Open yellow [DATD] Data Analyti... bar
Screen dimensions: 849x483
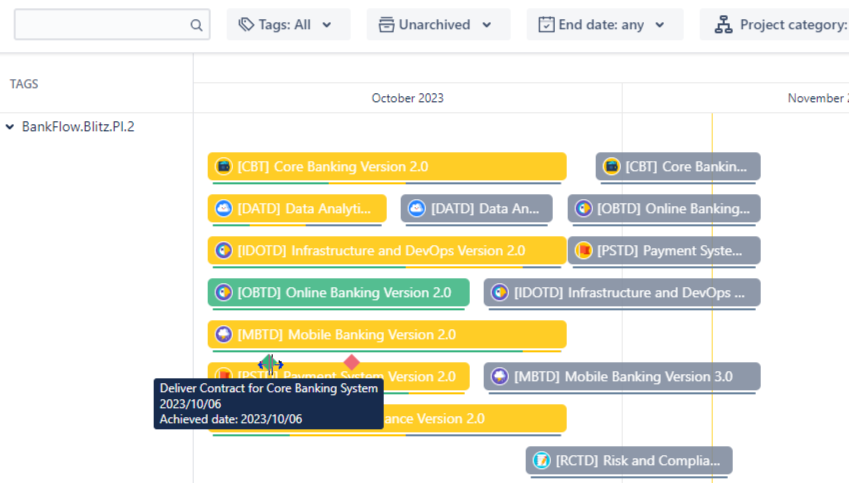tap(297, 208)
